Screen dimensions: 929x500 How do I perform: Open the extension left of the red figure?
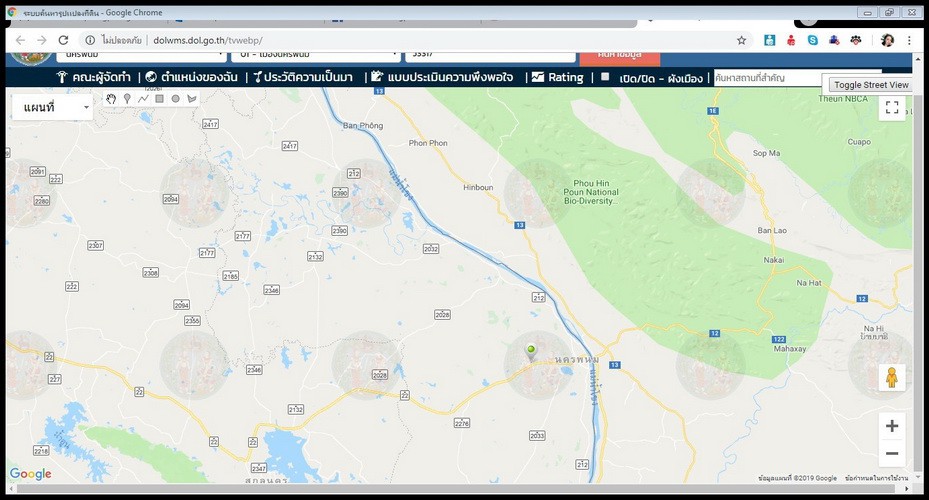point(769,40)
